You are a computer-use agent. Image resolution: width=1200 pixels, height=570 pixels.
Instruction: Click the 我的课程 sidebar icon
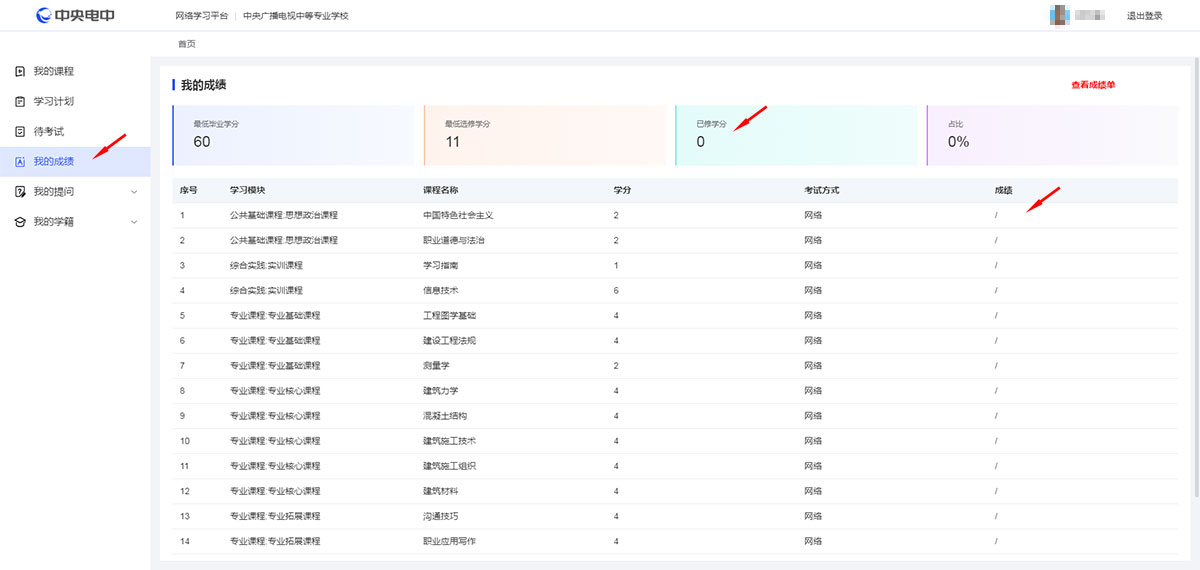(20, 71)
